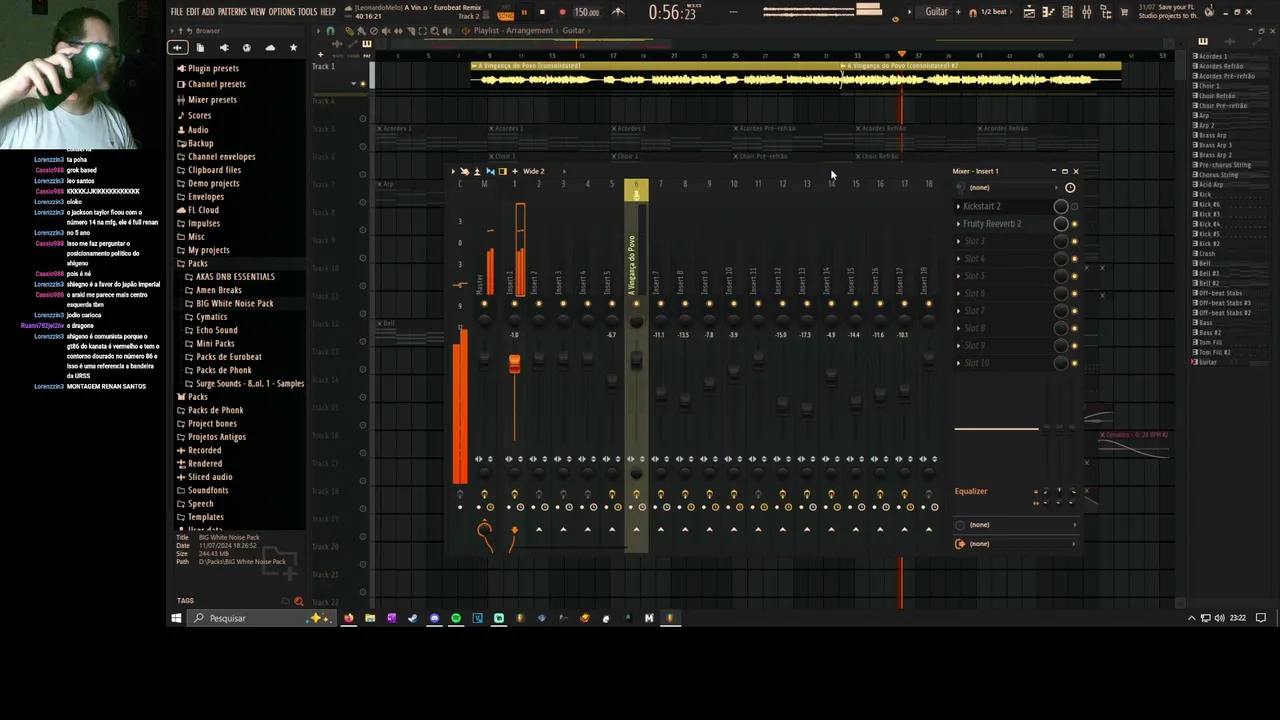1280x720 pixels.
Task: Pause playback with the transport pause button
Action: click(524, 13)
